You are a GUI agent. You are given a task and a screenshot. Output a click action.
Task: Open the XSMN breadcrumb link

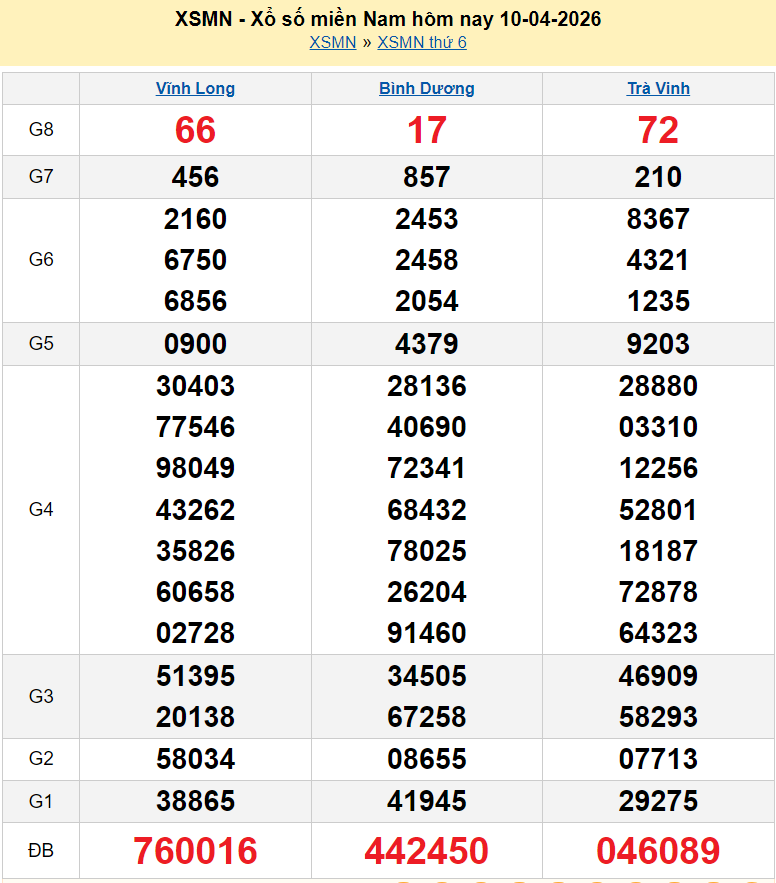[x=332, y=42]
